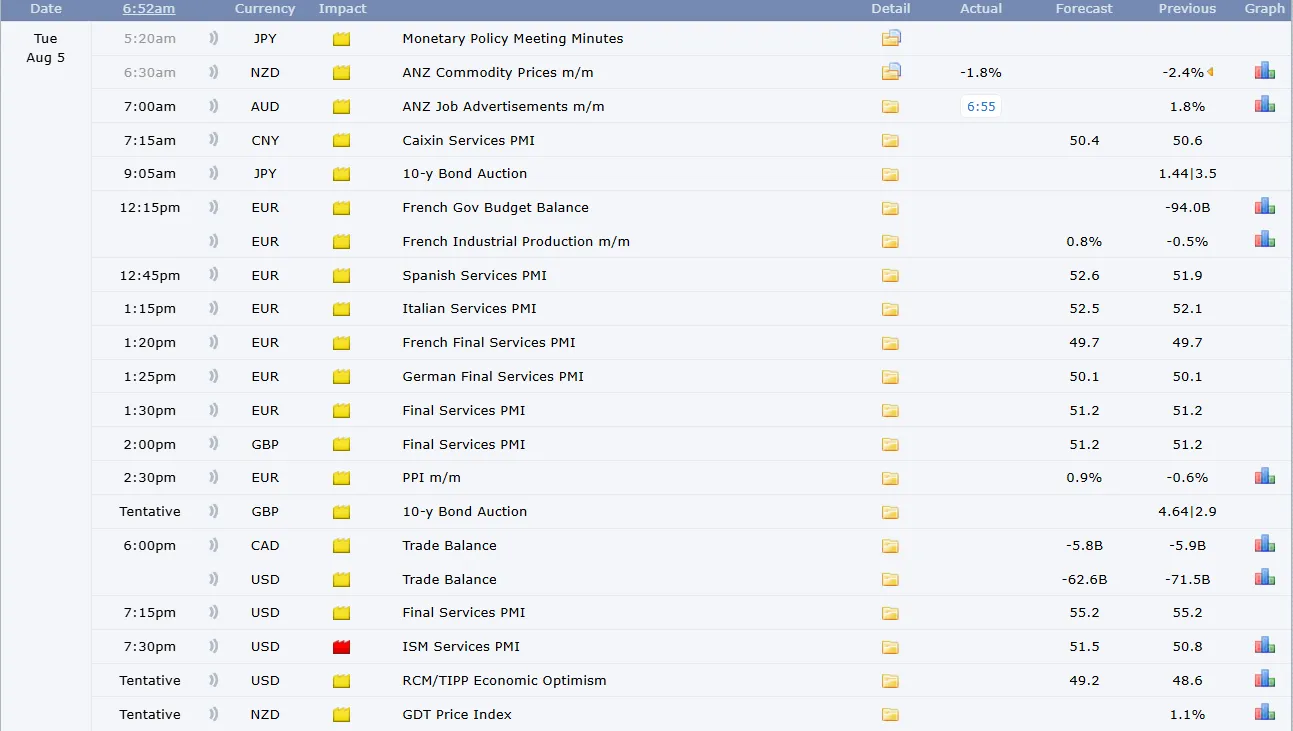
Task: Expand detail folder for Monetary Policy Meeting Minutes
Action: 891,39
